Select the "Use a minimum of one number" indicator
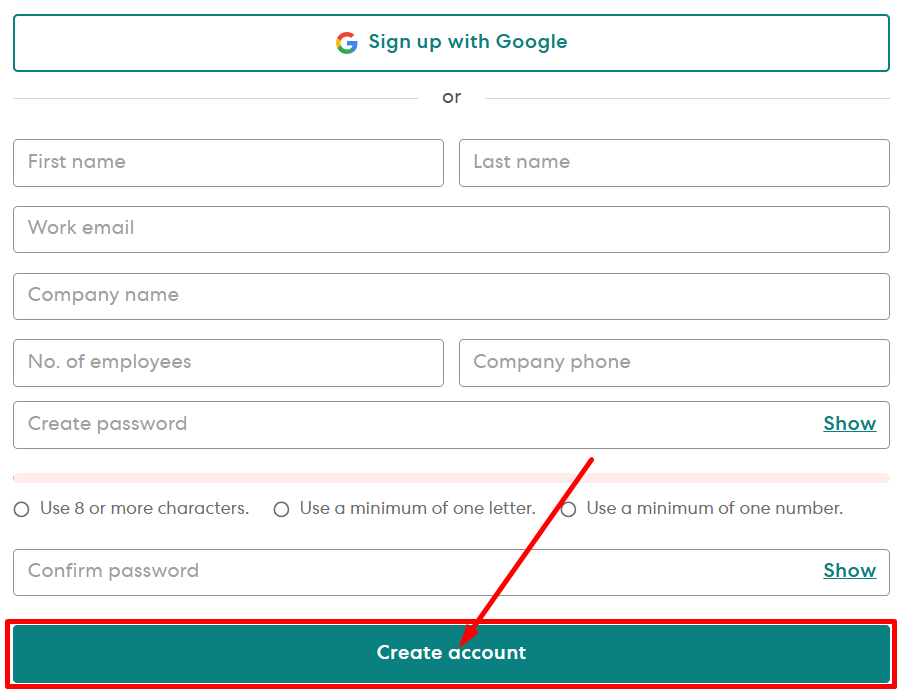905x696 pixels. (x=568, y=509)
